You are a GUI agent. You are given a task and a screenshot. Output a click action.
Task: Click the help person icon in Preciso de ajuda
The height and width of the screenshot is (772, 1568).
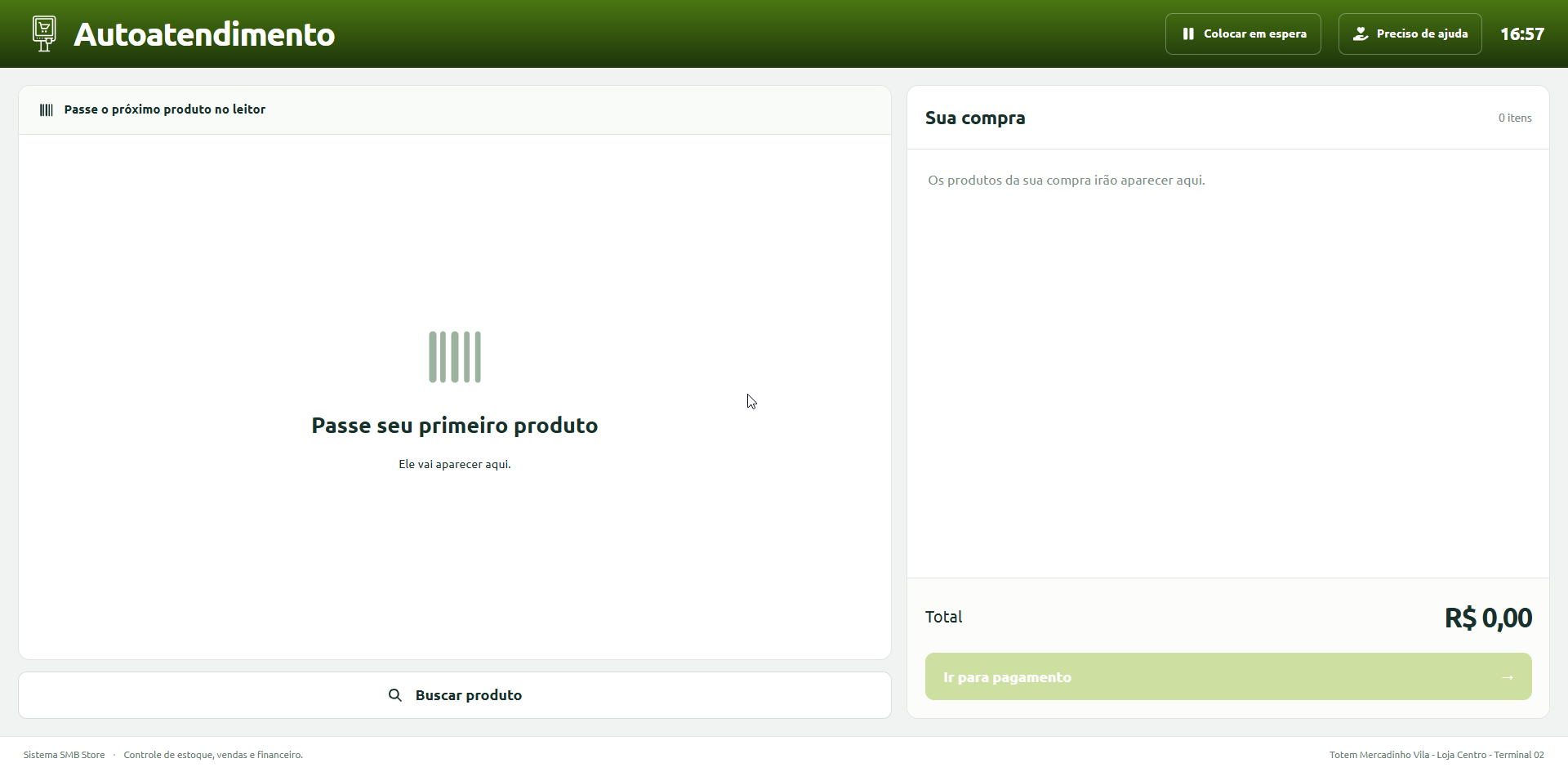pos(1361,33)
